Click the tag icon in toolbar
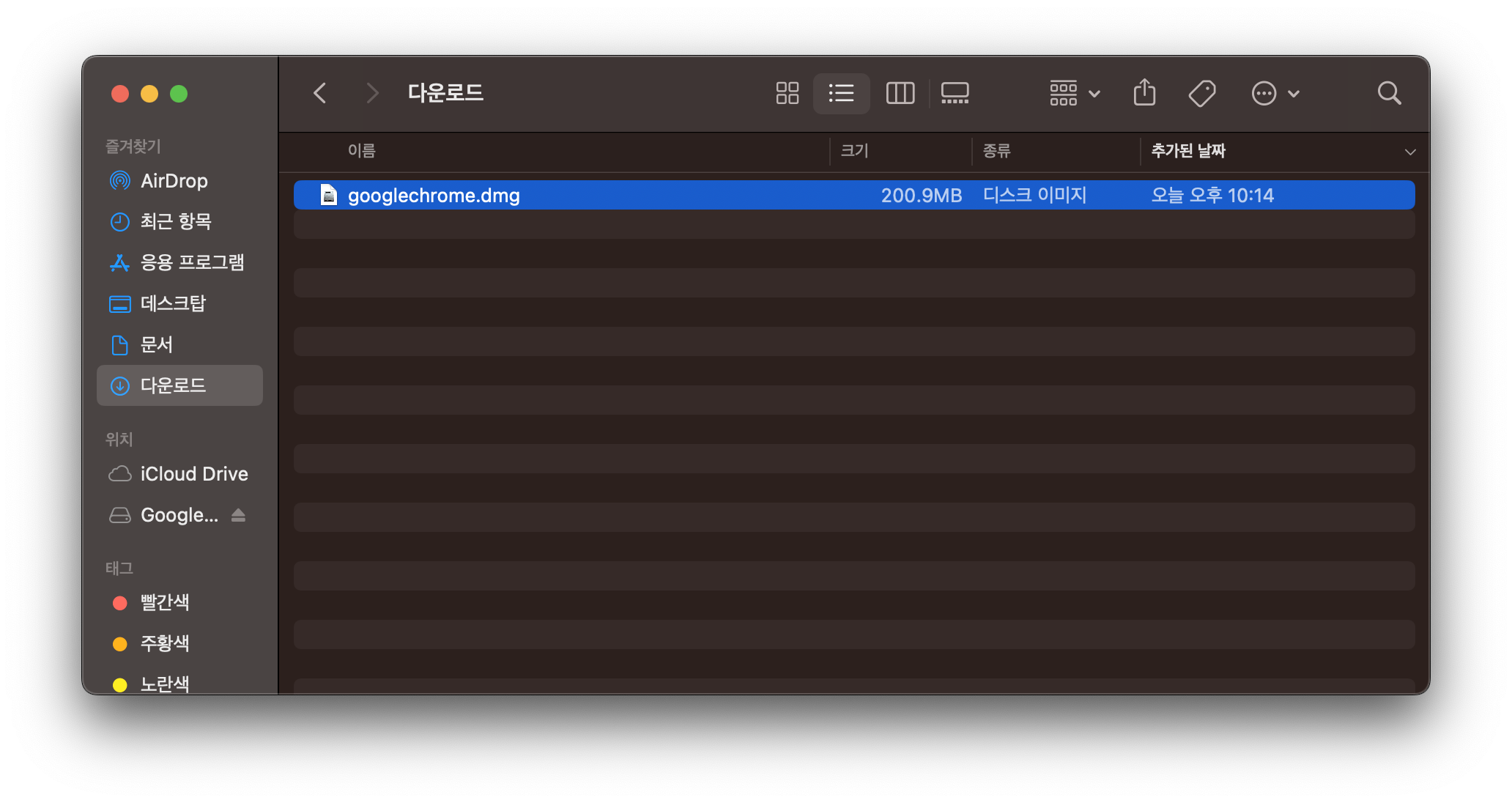 point(1201,93)
